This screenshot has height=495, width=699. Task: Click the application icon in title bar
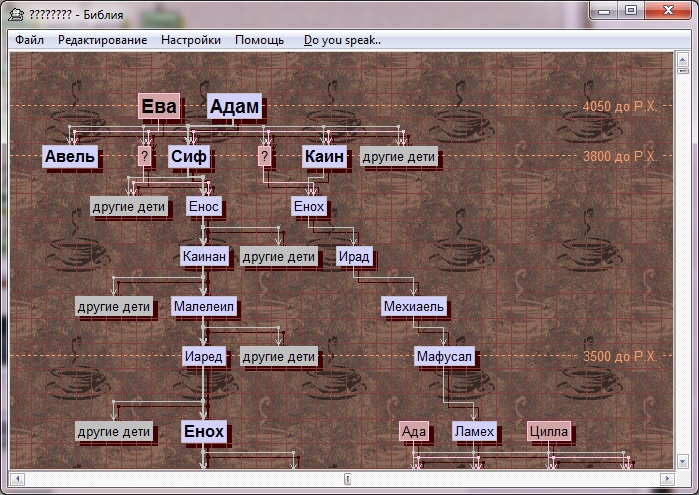16,14
